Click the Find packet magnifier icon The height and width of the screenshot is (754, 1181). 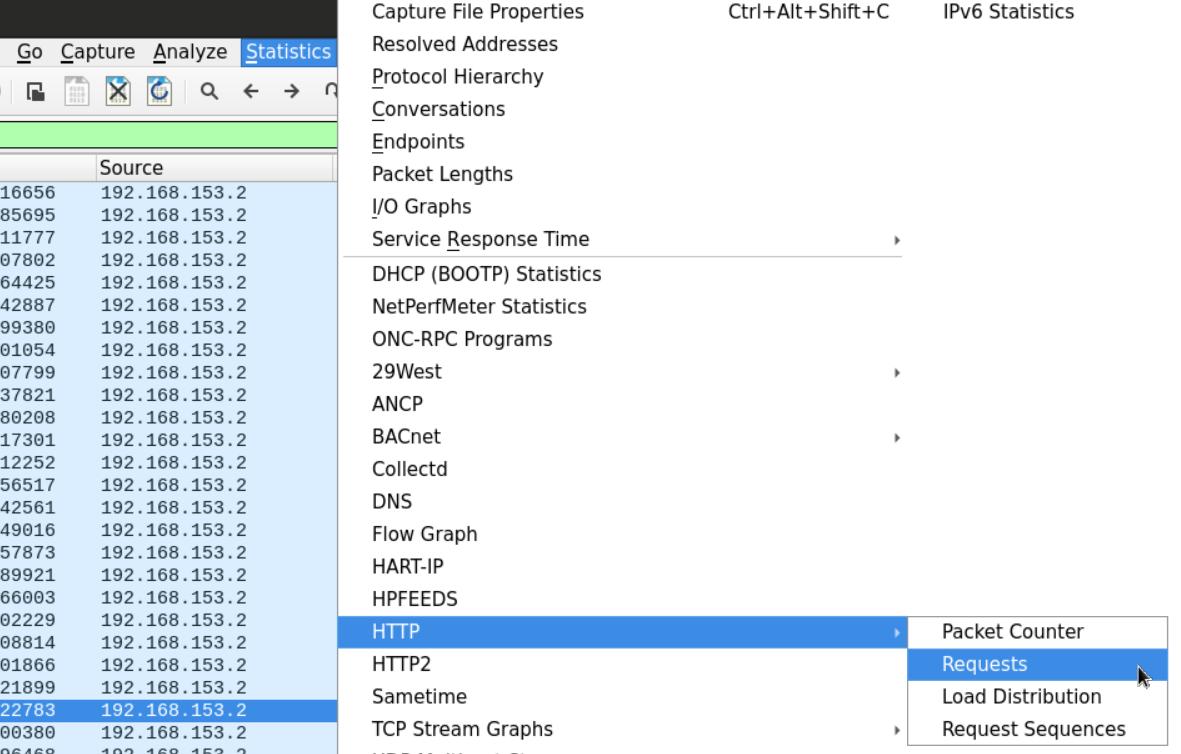[209, 92]
